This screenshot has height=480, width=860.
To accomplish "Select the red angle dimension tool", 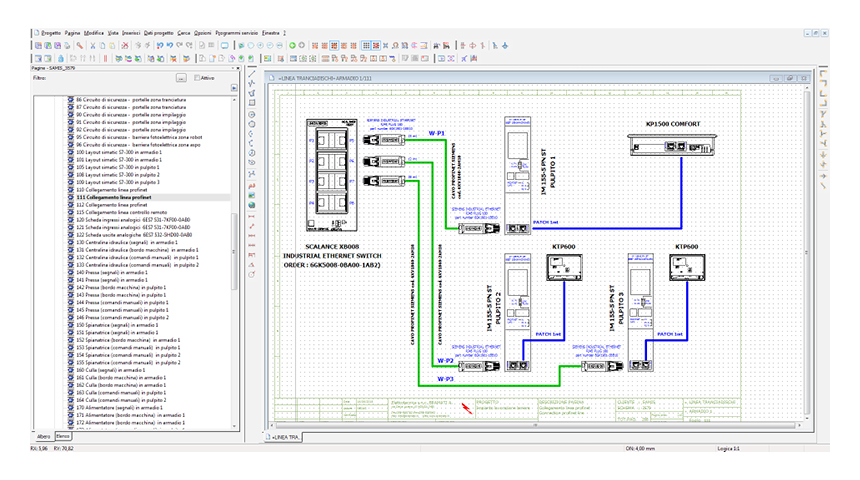I will pyautogui.click(x=252, y=265).
